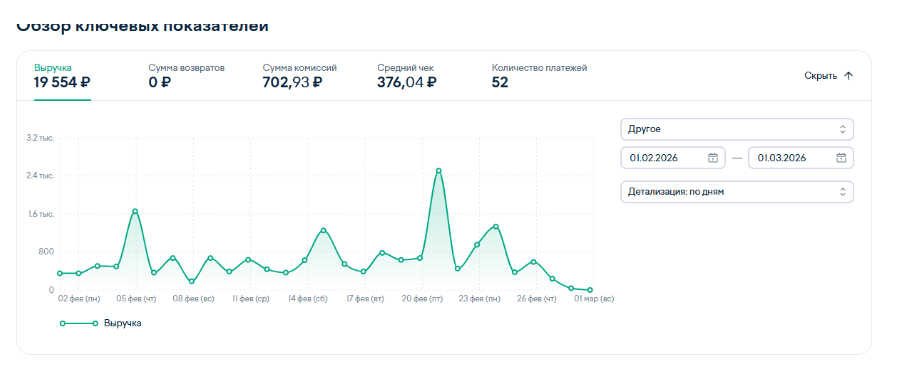Click the 01.02.2026 start date field
Viewport: 906px width, 381px height.
coord(673,158)
